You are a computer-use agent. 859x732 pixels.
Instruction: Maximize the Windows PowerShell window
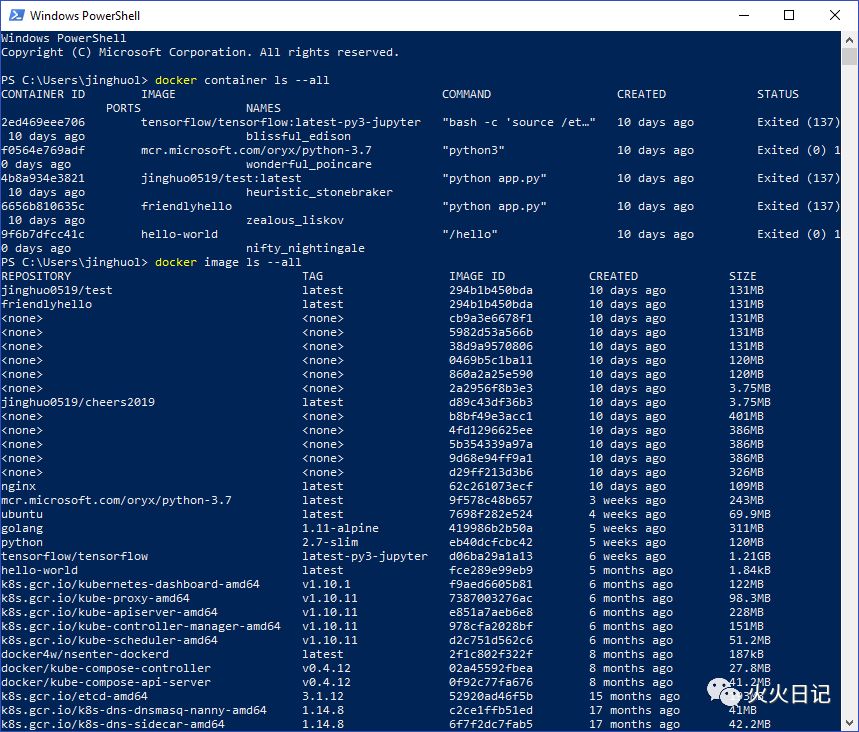tap(789, 15)
